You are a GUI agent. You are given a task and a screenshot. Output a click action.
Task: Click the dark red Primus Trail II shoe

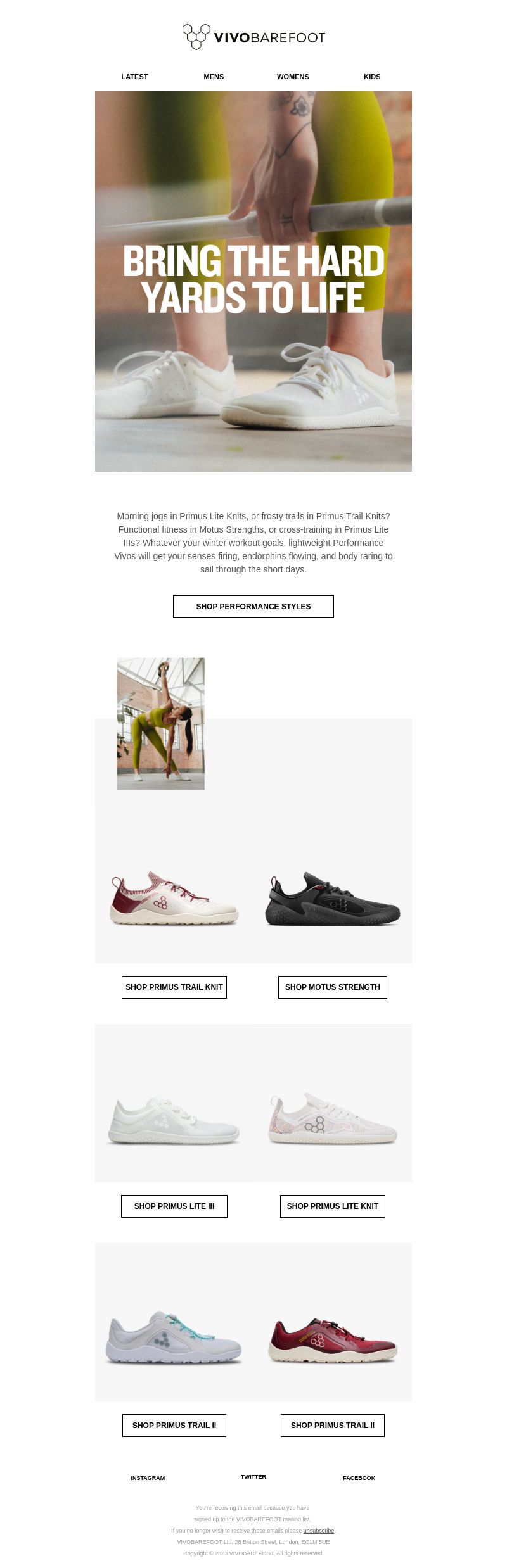coord(333,1340)
